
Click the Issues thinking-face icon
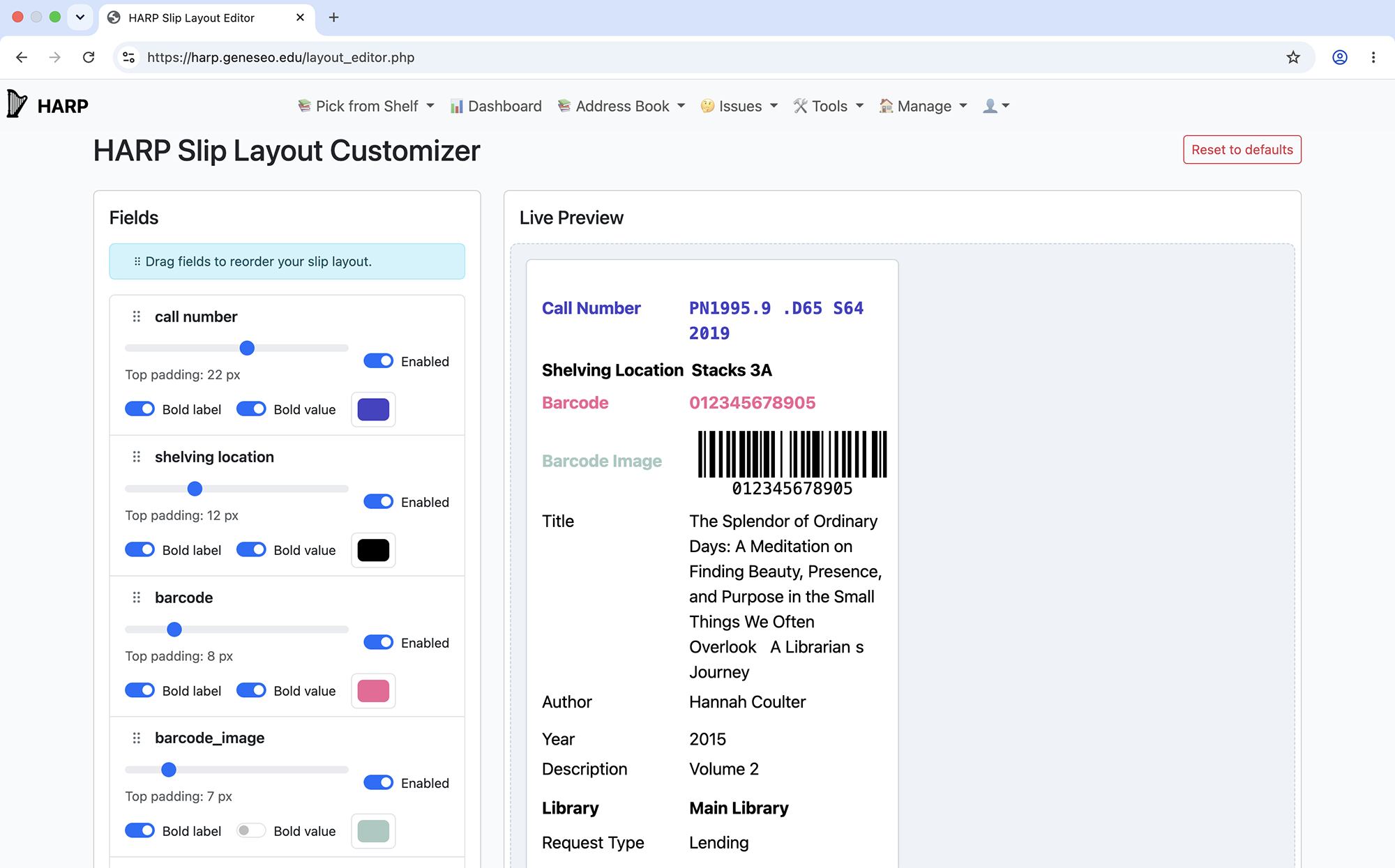pos(707,106)
